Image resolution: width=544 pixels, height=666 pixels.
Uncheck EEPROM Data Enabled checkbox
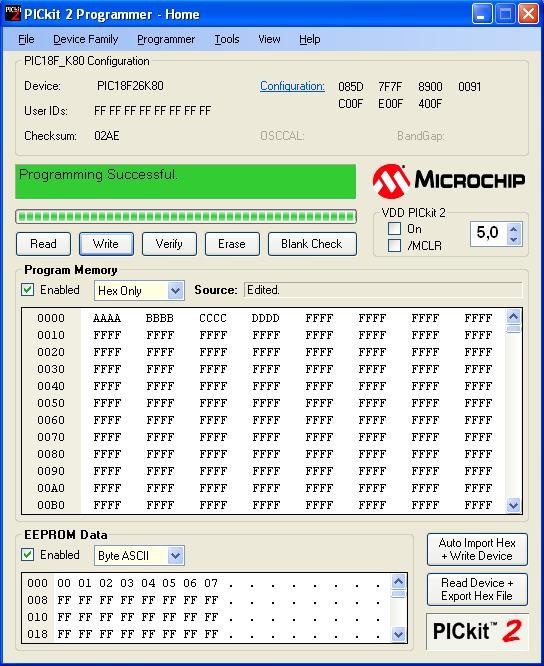pyautogui.click(x=28, y=555)
